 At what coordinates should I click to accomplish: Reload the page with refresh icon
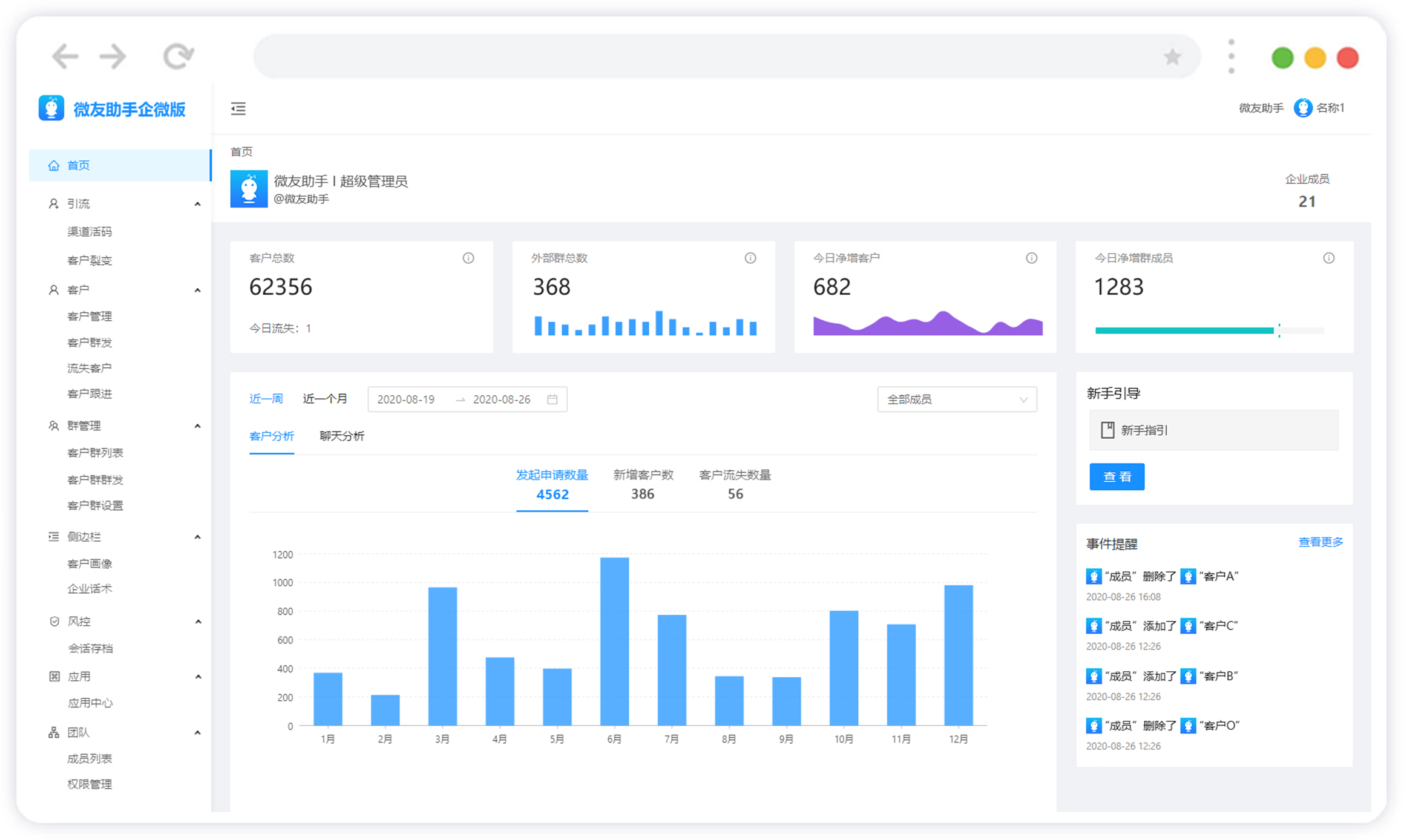pos(178,56)
